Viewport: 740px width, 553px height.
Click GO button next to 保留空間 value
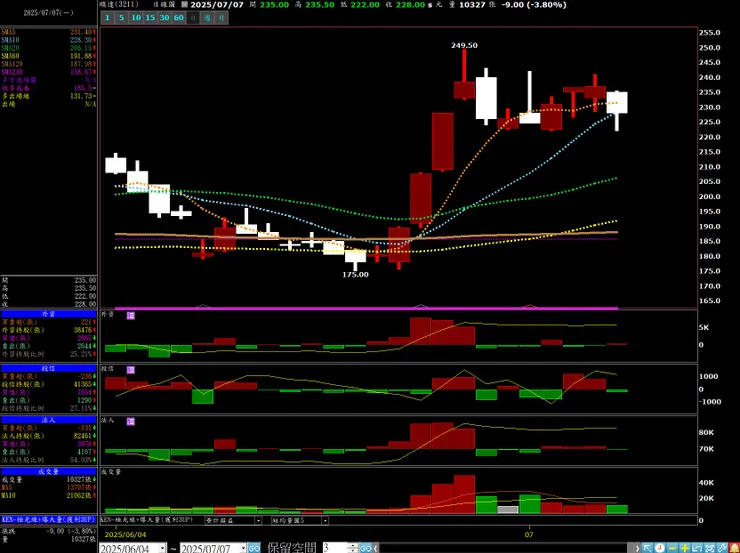pyautogui.click(x=365, y=548)
